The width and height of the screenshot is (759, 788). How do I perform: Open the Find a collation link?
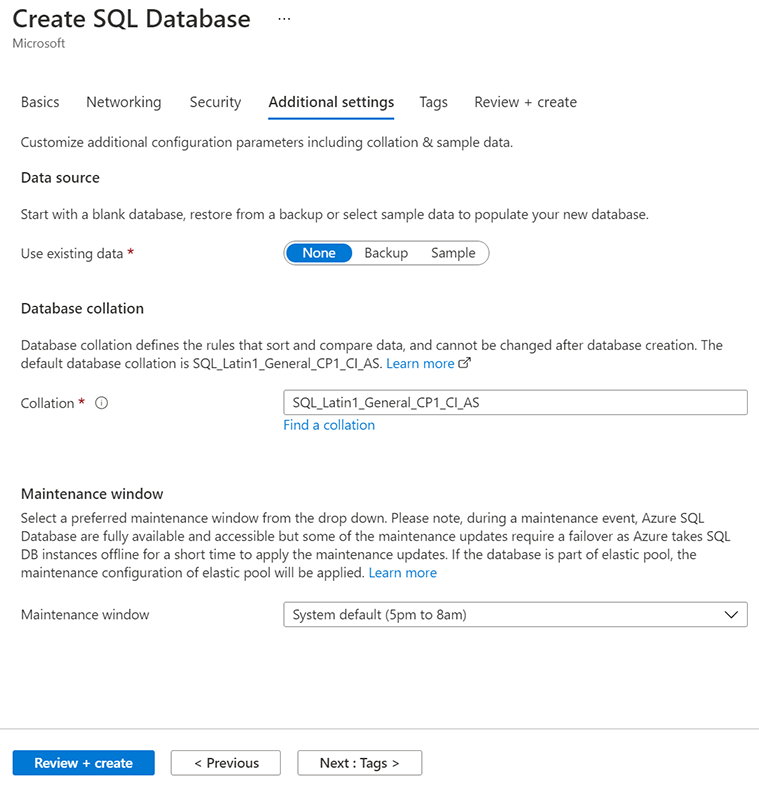pyautogui.click(x=329, y=425)
